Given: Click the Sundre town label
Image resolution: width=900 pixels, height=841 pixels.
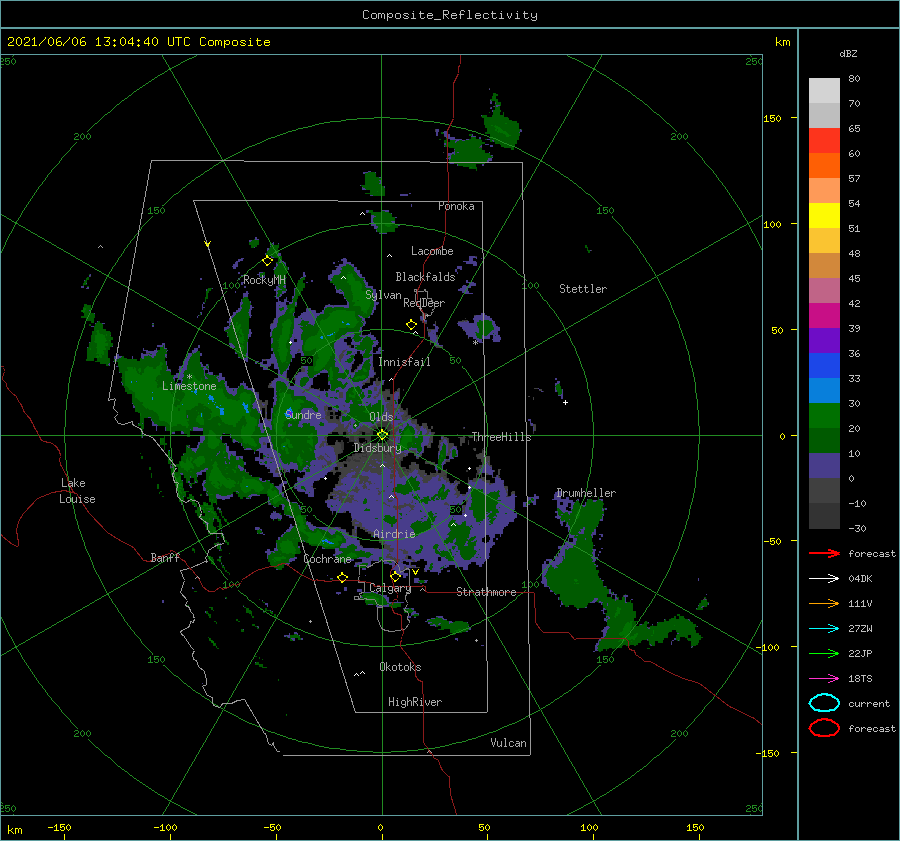Looking at the screenshot, I should [303, 415].
